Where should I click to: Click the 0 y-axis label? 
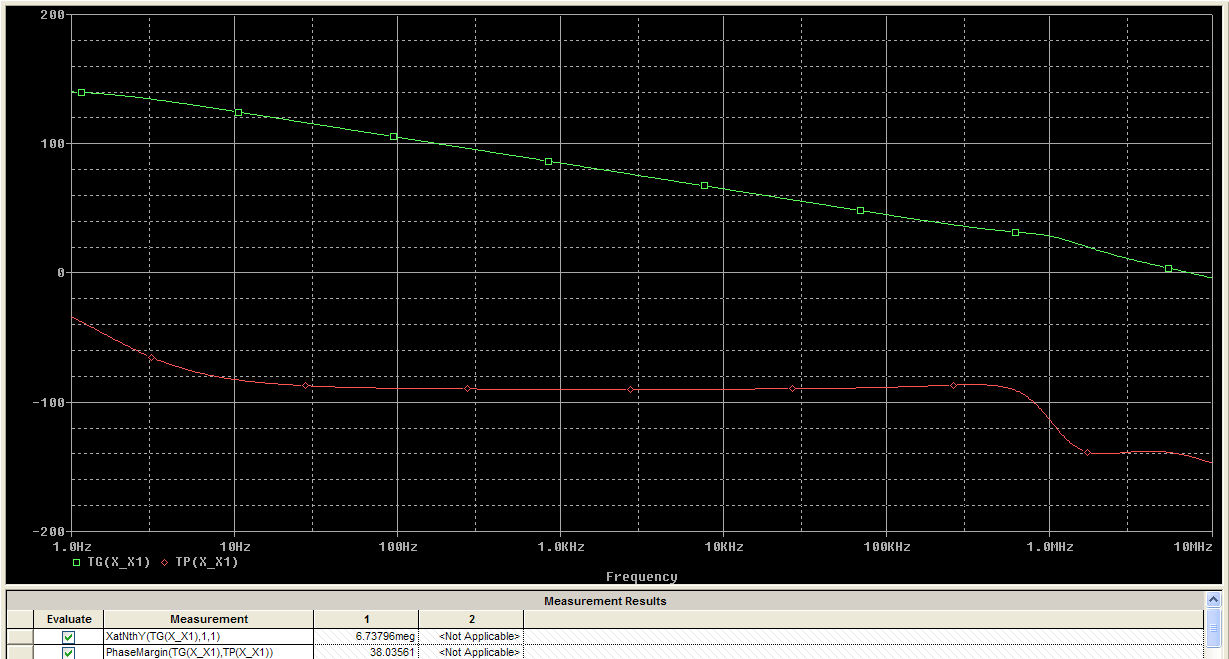[62, 273]
